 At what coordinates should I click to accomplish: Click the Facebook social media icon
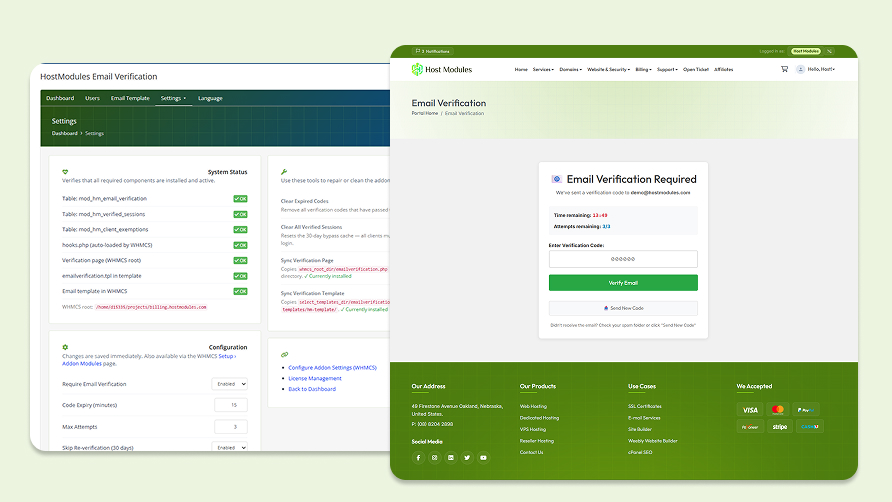pyautogui.click(x=418, y=458)
